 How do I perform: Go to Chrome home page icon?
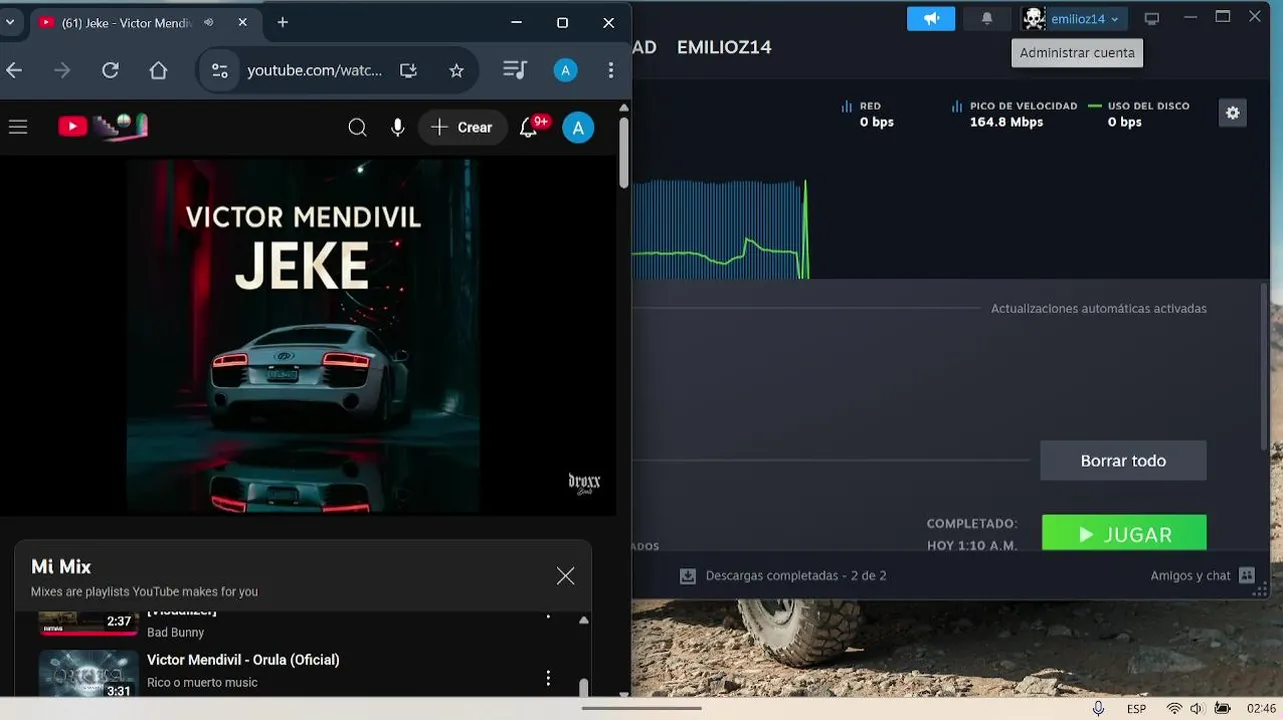[158, 70]
